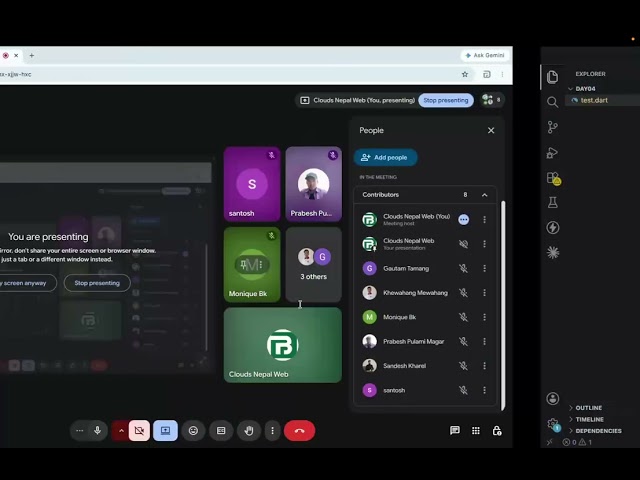The width and height of the screenshot is (640, 480).
Task: Select Clouds Nepal Web video tile
Action: [282, 345]
